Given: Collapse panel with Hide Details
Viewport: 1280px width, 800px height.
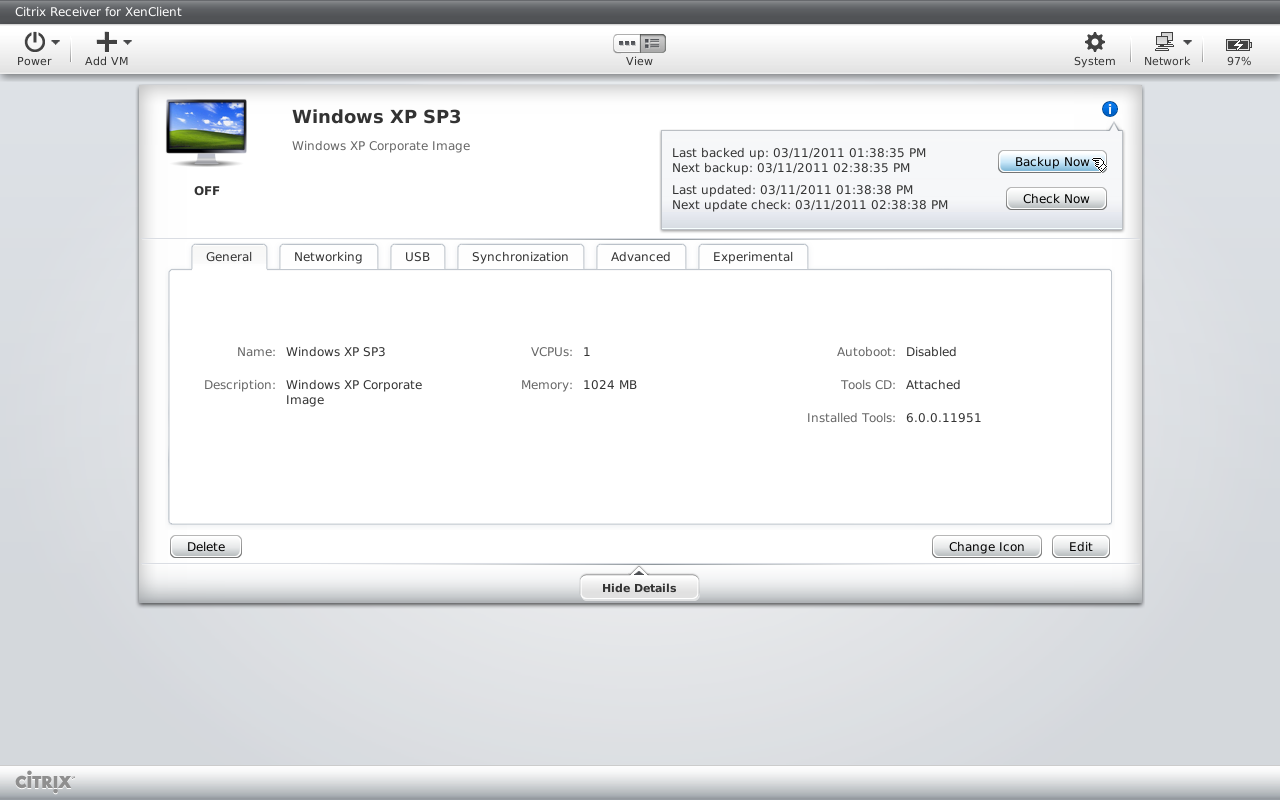Looking at the screenshot, I should click(x=639, y=588).
